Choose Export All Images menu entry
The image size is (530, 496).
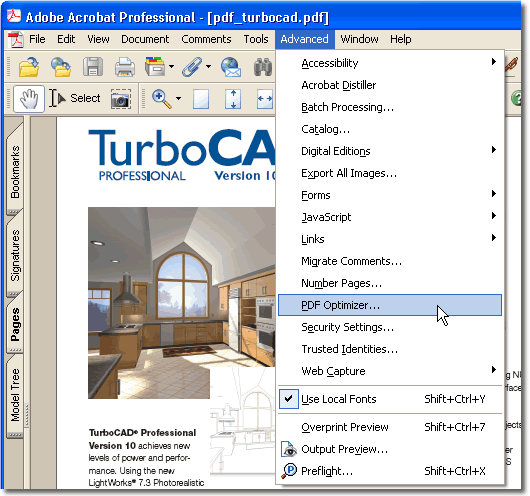pyautogui.click(x=390, y=173)
